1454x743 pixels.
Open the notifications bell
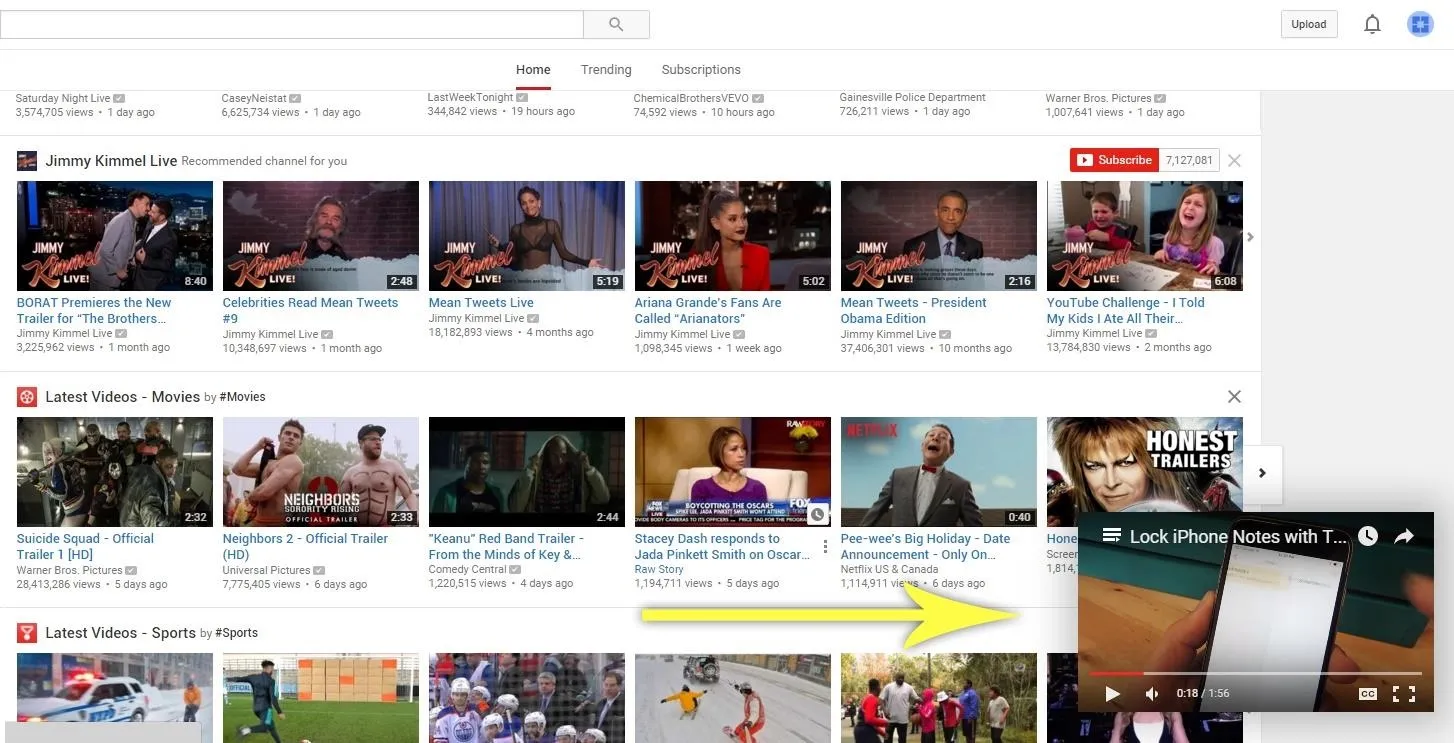pyautogui.click(x=1373, y=24)
